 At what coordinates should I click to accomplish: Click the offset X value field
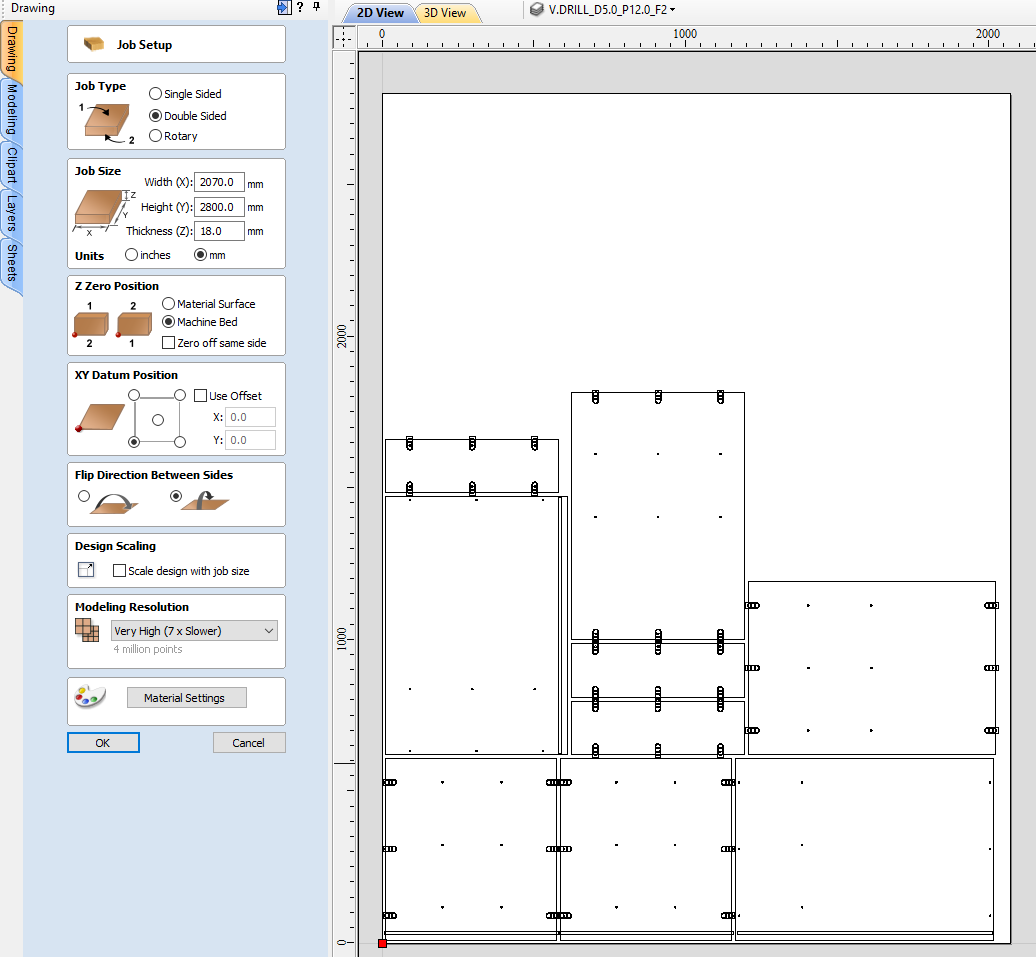click(250, 417)
